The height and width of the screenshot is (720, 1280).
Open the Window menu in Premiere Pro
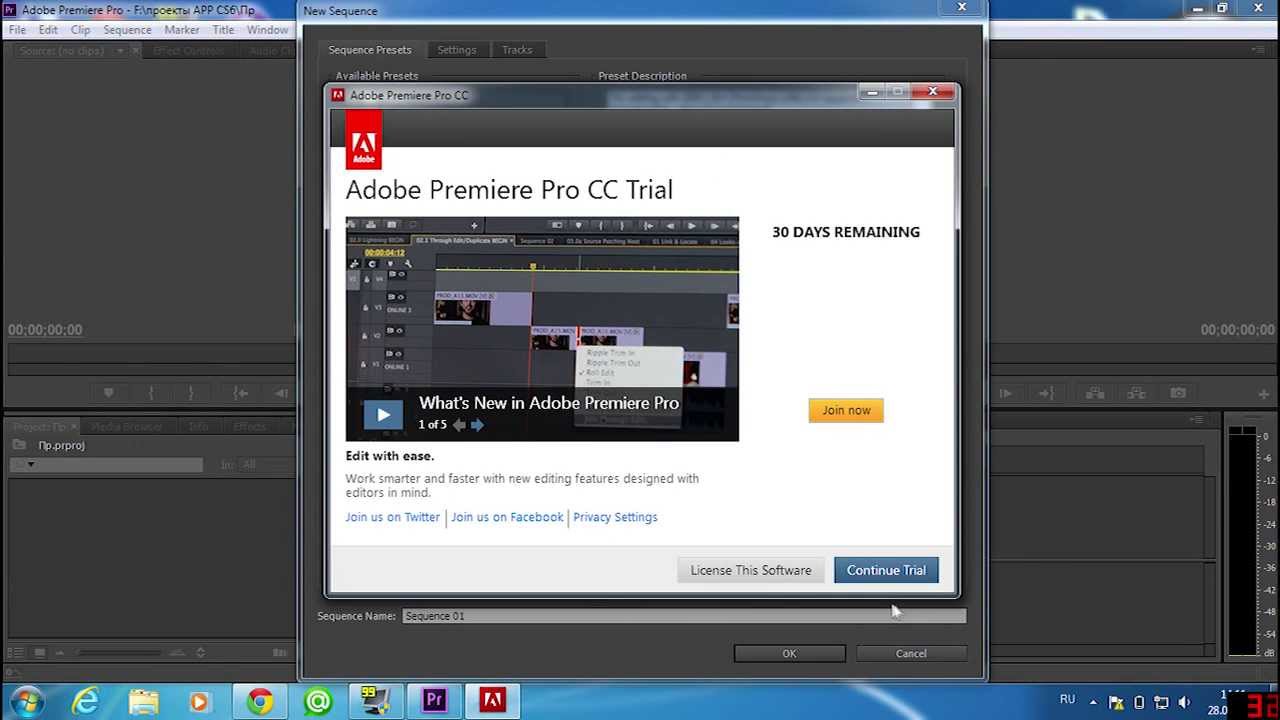[x=267, y=30]
